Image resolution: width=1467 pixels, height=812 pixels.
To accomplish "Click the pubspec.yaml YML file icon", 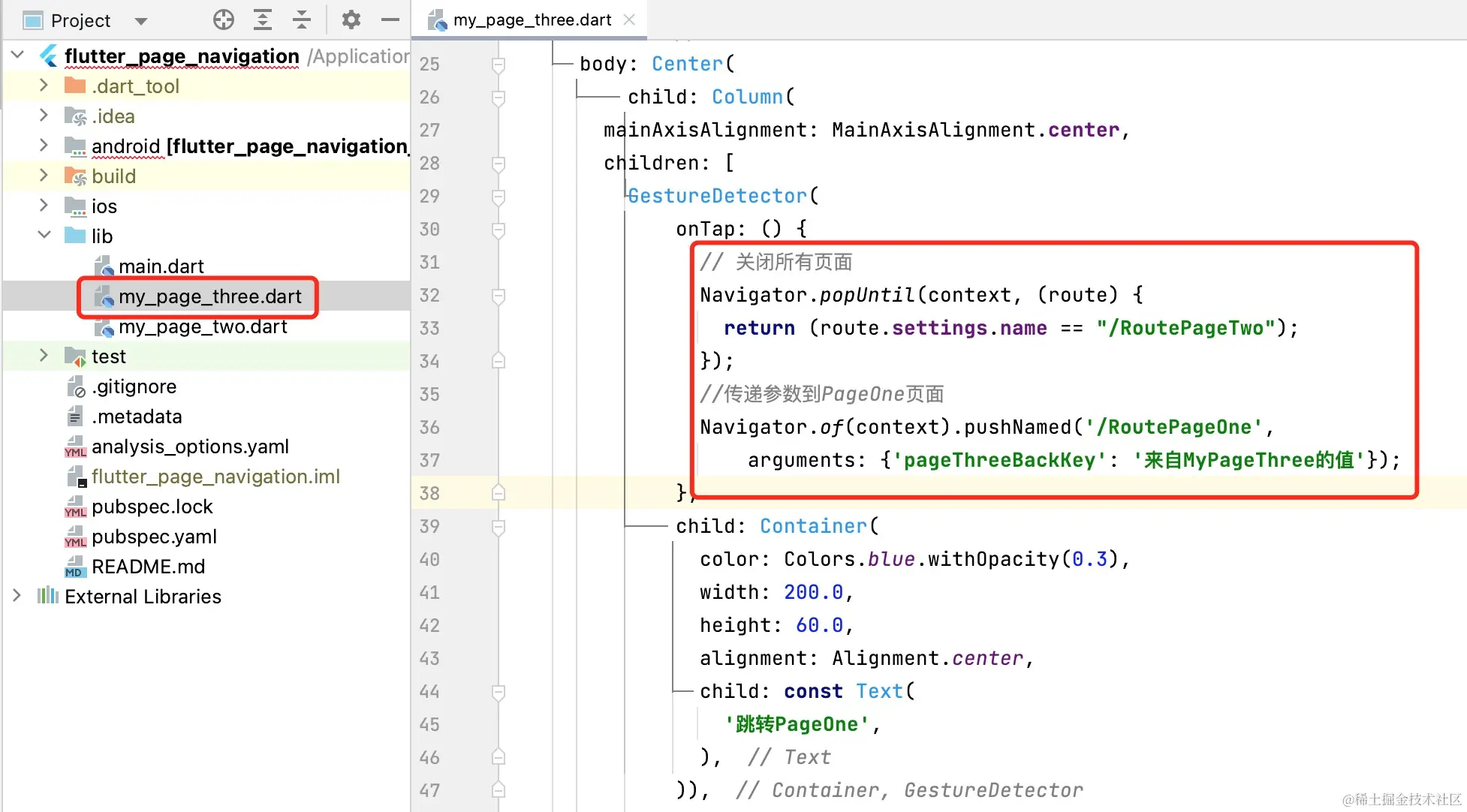I will (x=75, y=537).
